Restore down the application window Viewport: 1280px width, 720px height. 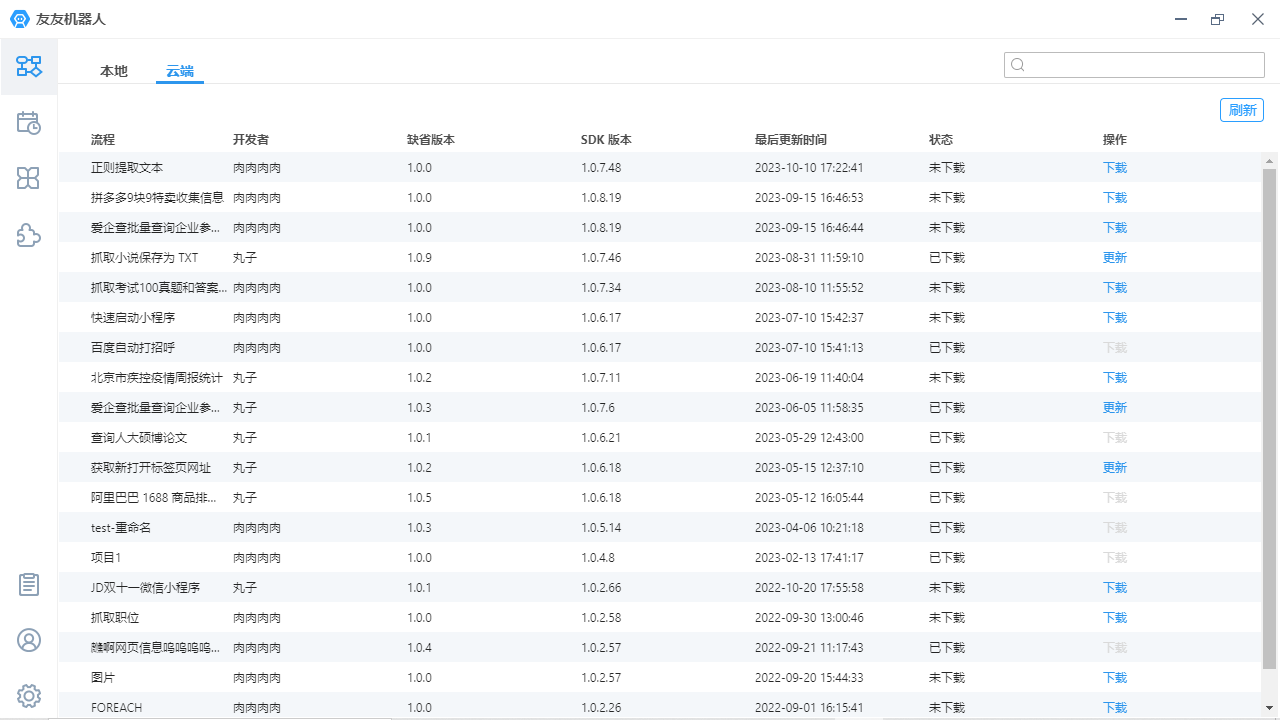[x=1217, y=19]
